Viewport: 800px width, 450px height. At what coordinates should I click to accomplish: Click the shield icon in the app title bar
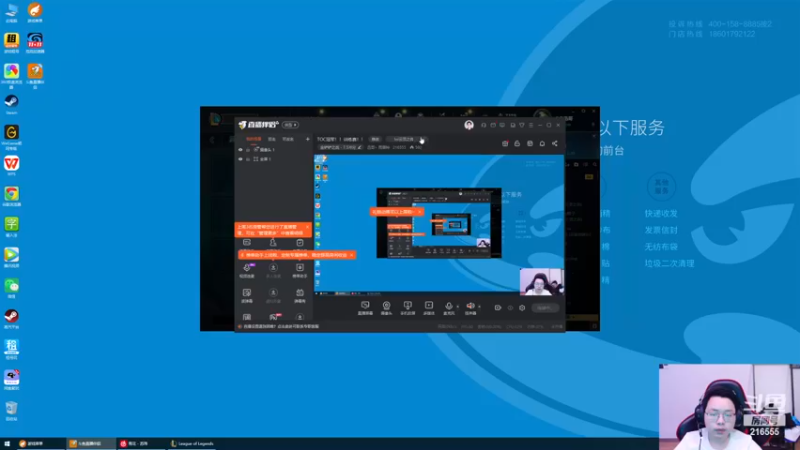click(521, 125)
